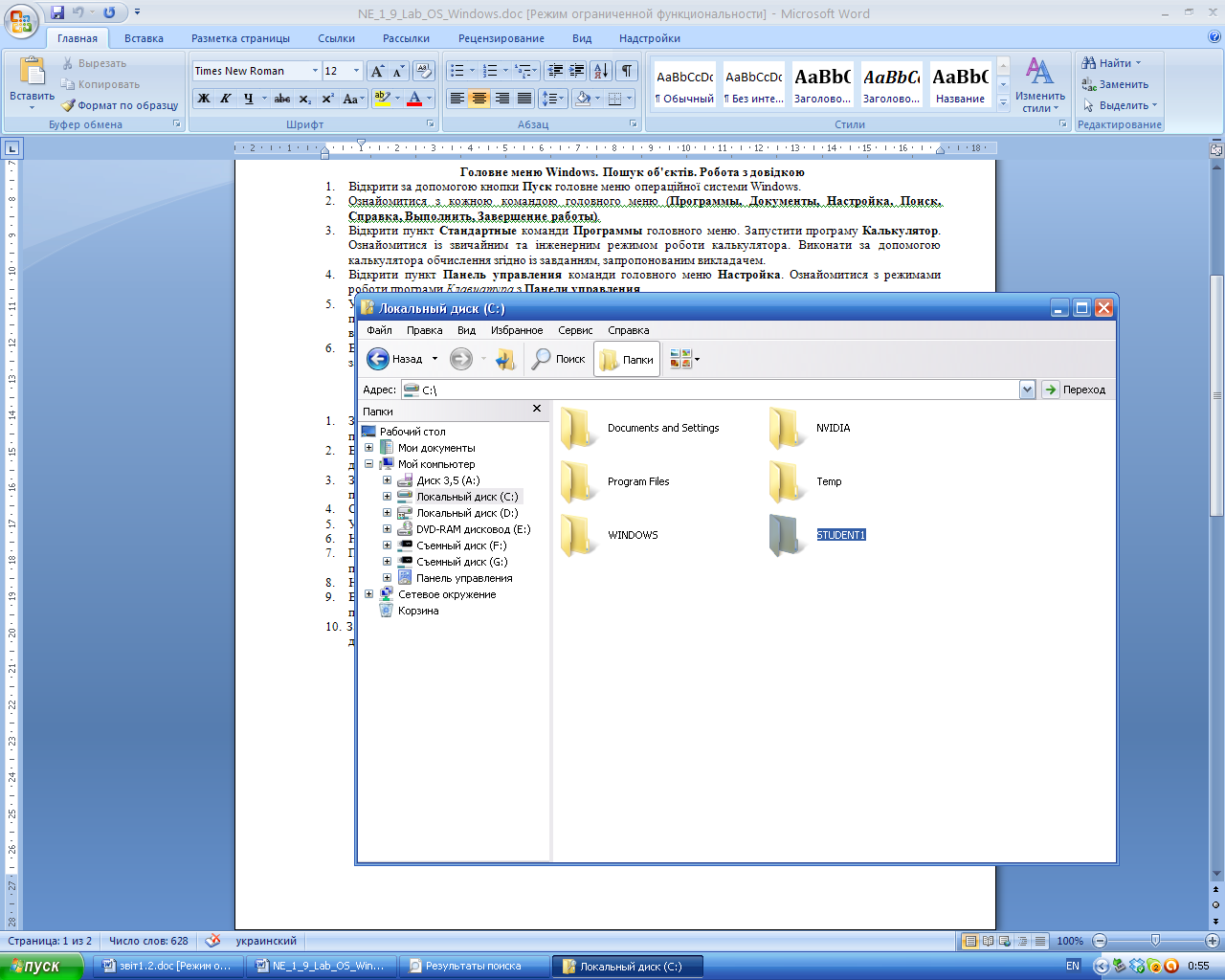The height and width of the screenshot is (980, 1225).
Task: Center text alignment in Word
Action: click(479, 99)
